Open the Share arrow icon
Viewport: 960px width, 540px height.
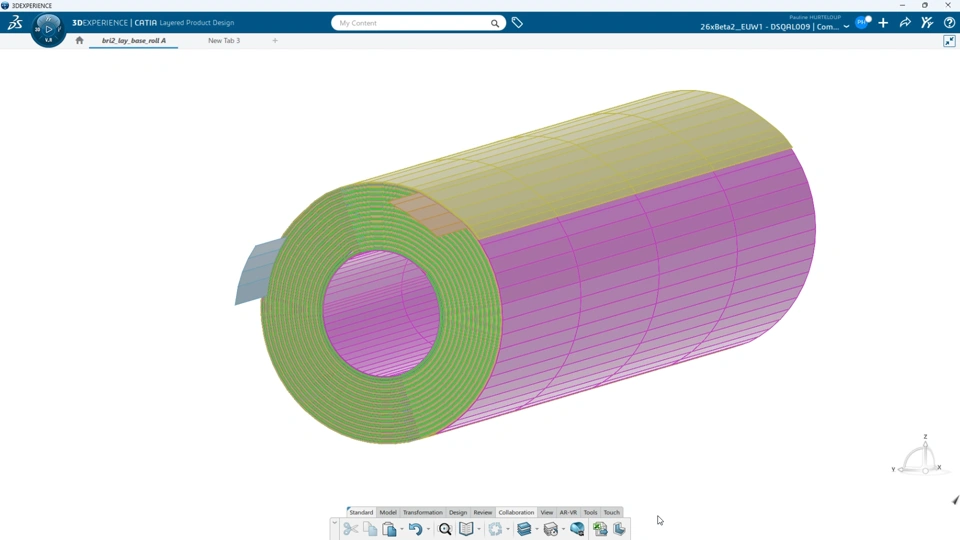point(905,23)
